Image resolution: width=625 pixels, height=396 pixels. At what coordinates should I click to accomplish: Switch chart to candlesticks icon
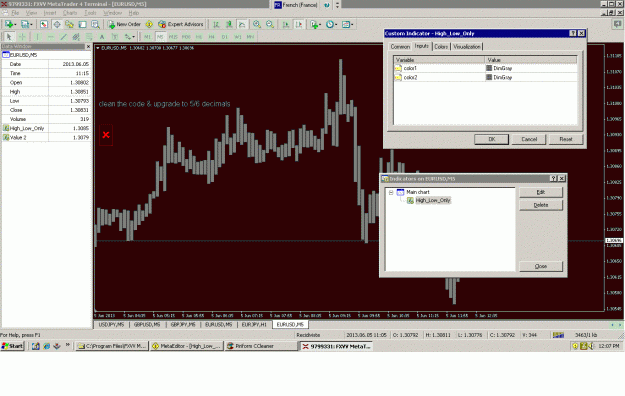pos(229,24)
